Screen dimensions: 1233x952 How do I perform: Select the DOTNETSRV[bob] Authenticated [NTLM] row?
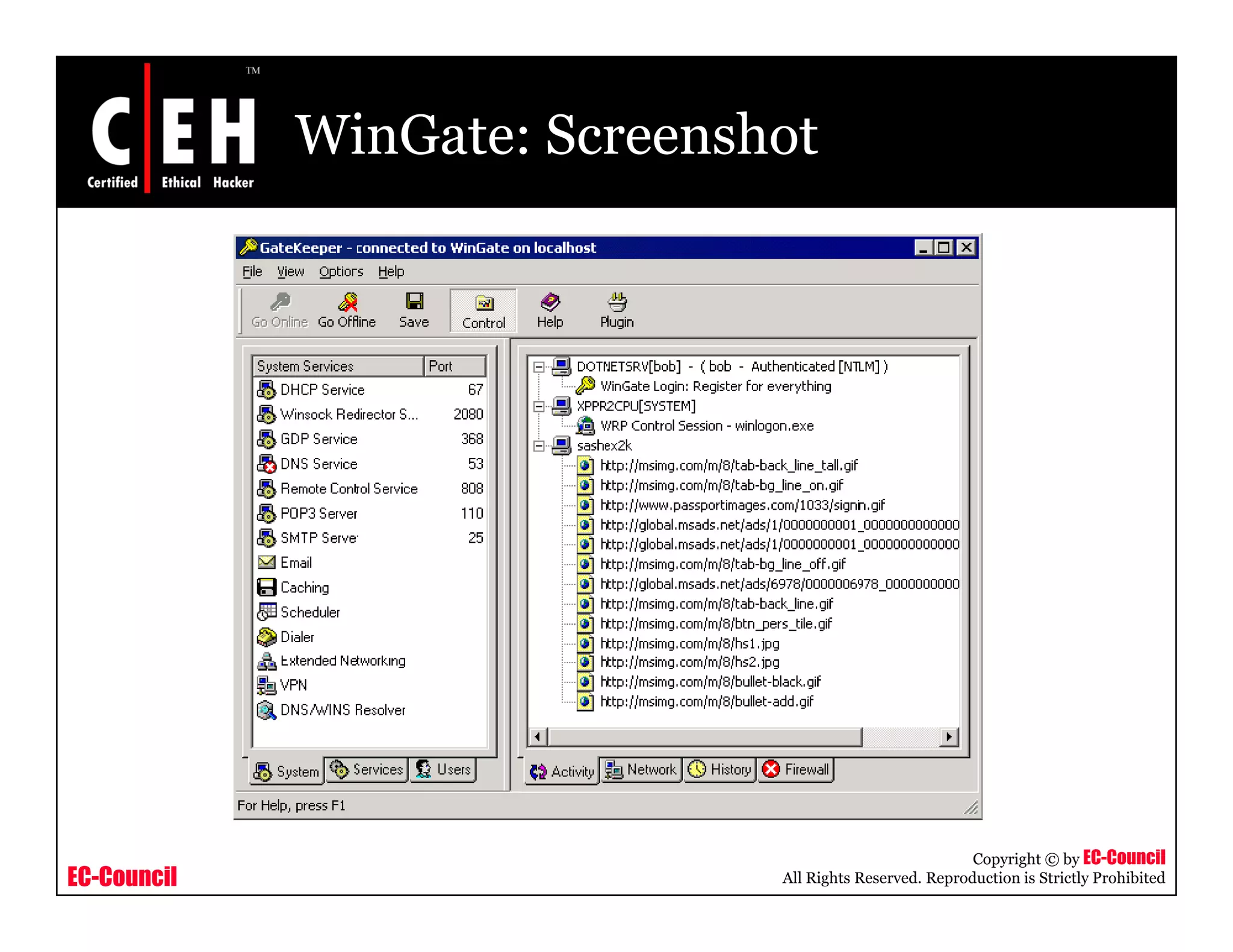coord(732,366)
